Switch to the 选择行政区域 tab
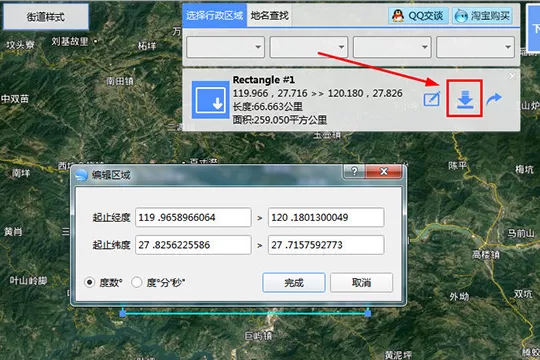This screenshot has width=540, height=360. point(214,15)
